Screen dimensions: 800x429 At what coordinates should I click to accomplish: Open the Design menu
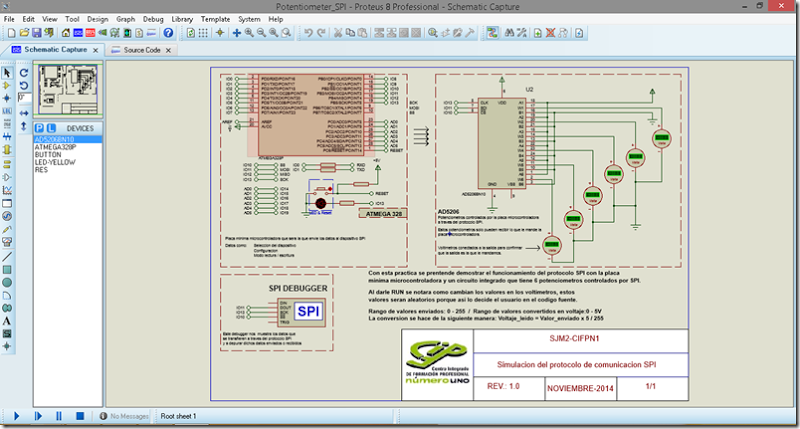(97, 19)
